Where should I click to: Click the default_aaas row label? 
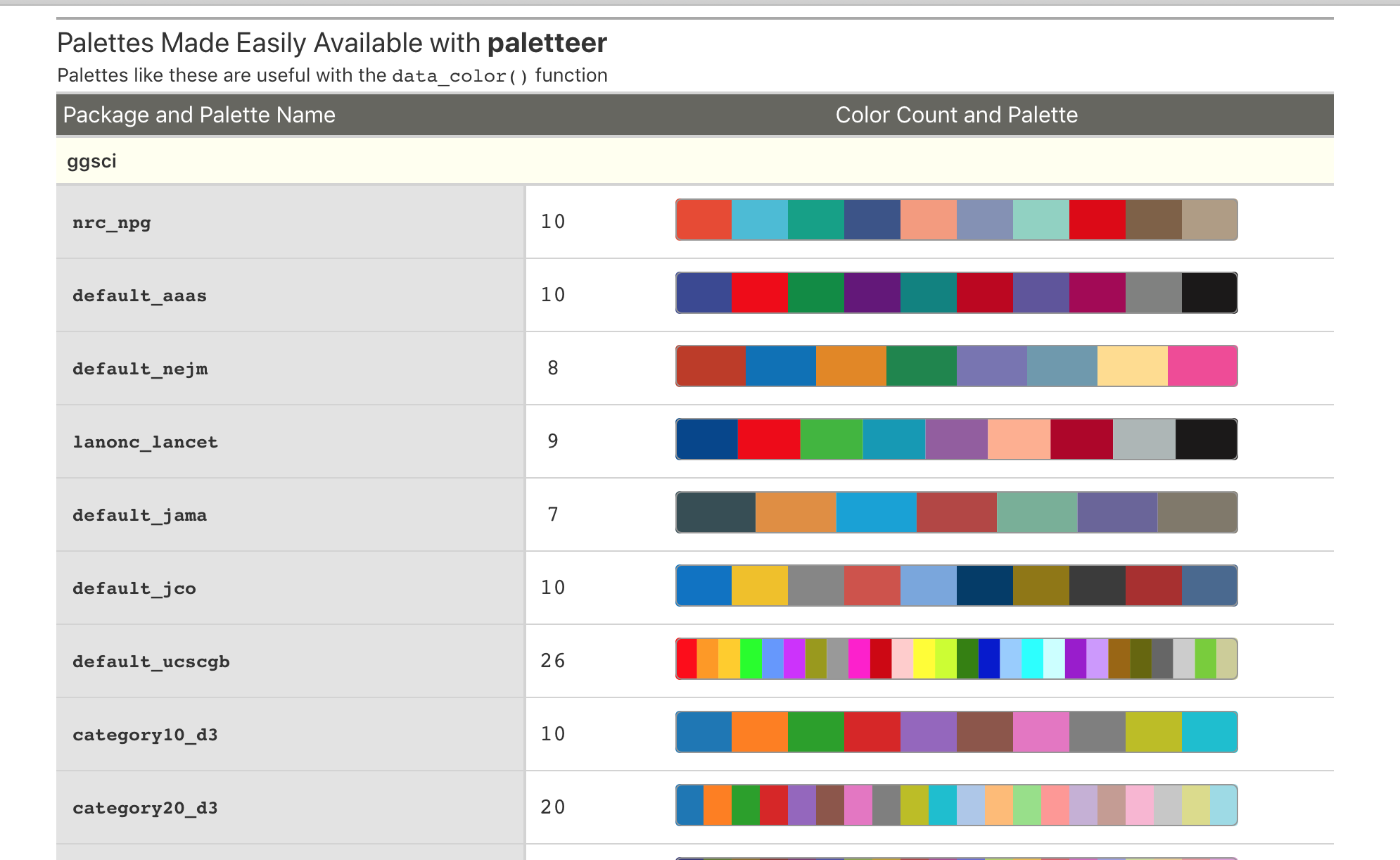tap(139, 296)
